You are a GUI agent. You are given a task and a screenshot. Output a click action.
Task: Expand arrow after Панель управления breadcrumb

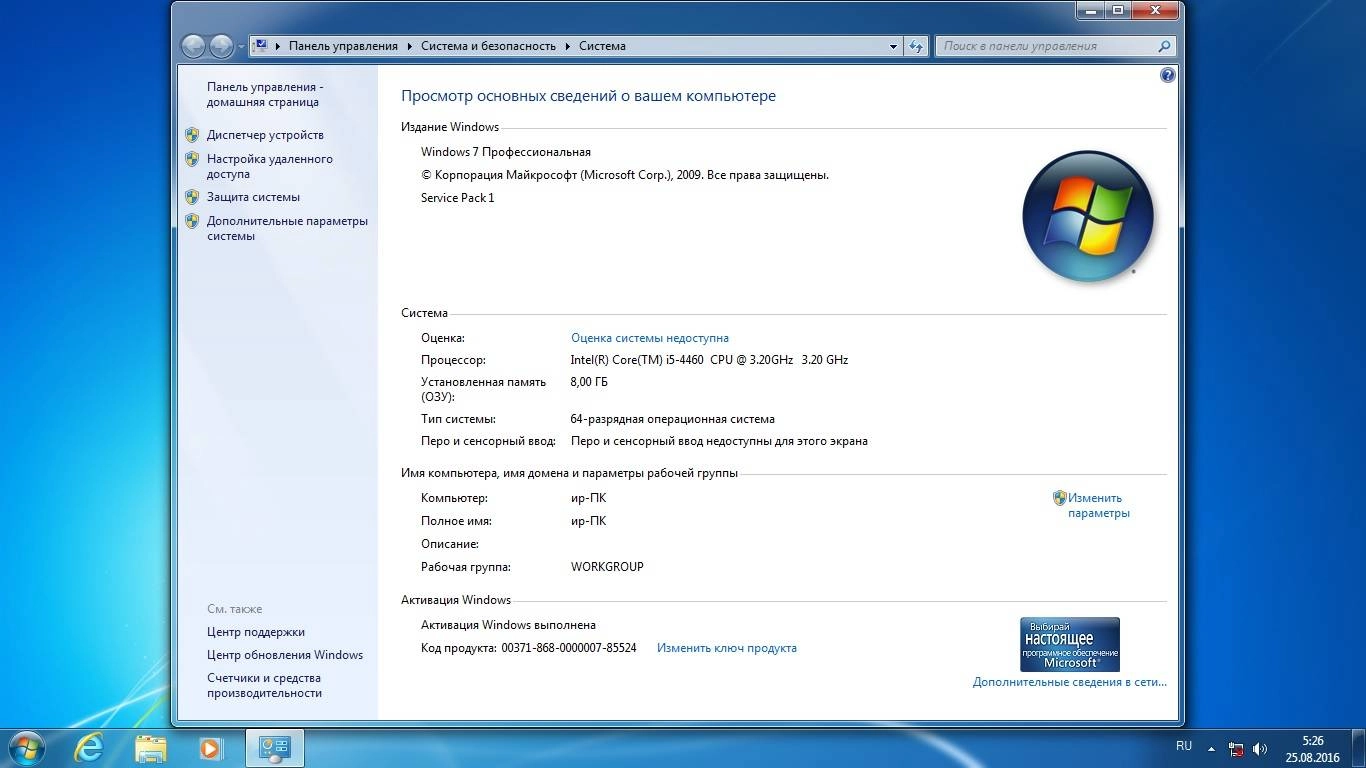[x=410, y=46]
